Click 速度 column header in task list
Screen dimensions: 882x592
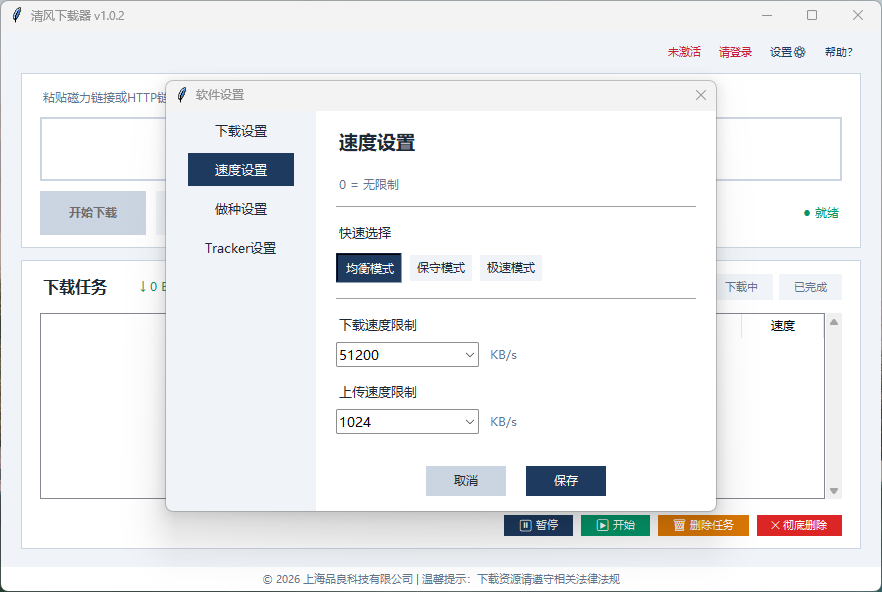pos(782,326)
